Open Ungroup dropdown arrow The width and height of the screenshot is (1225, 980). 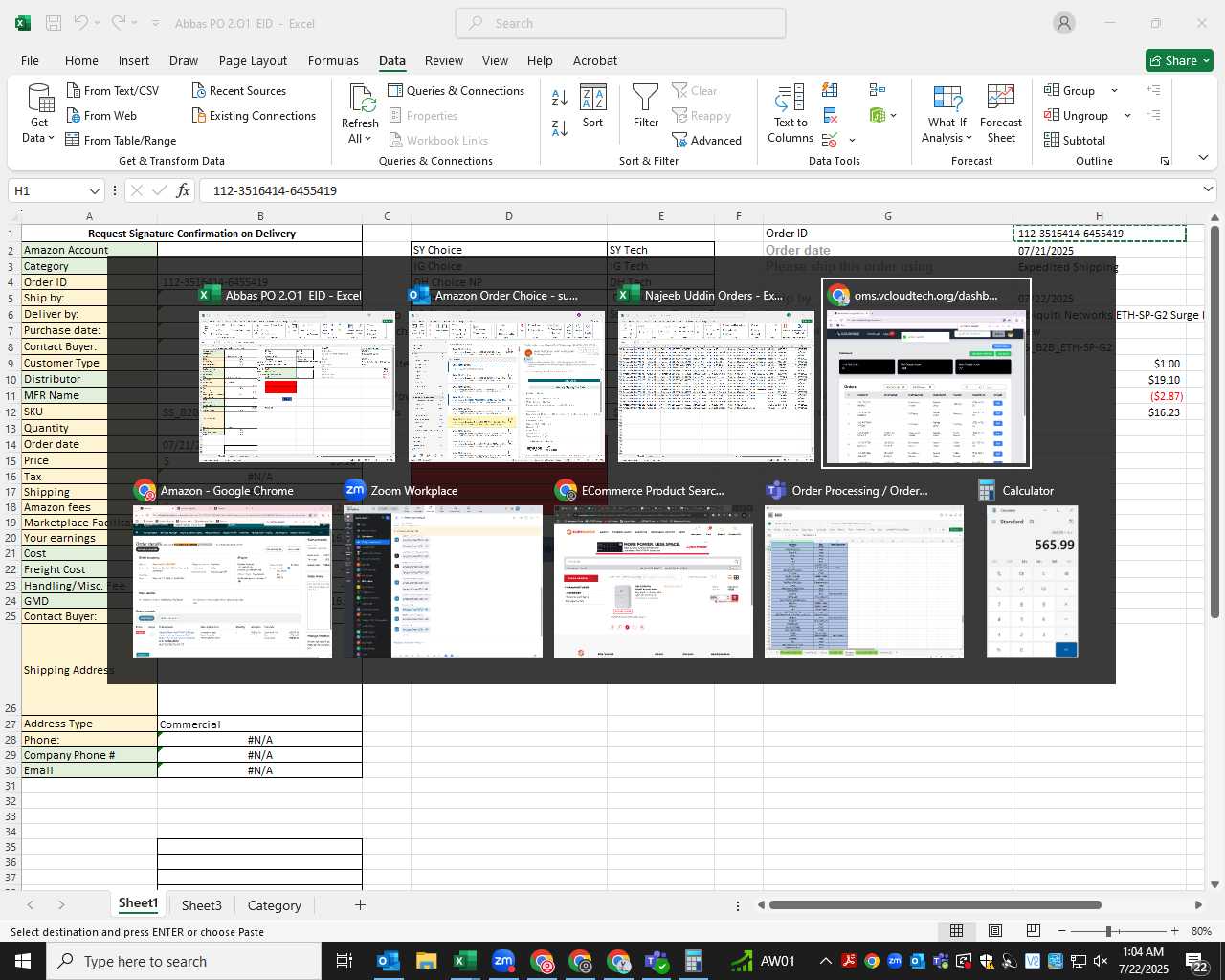pyautogui.click(x=1127, y=116)
